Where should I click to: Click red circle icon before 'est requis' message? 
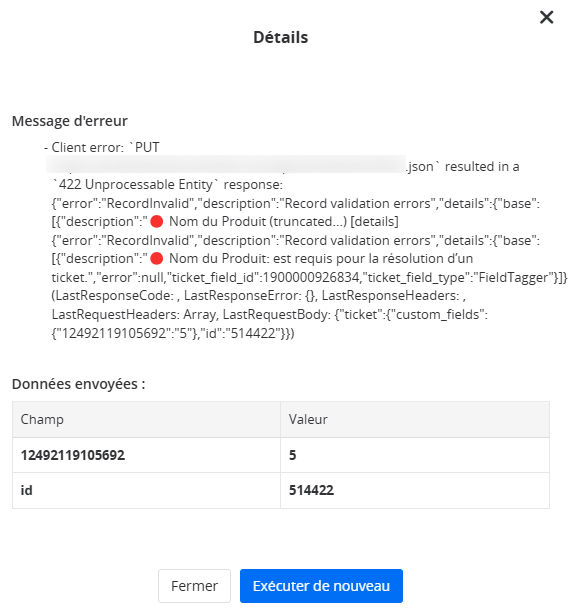point(157,259)
